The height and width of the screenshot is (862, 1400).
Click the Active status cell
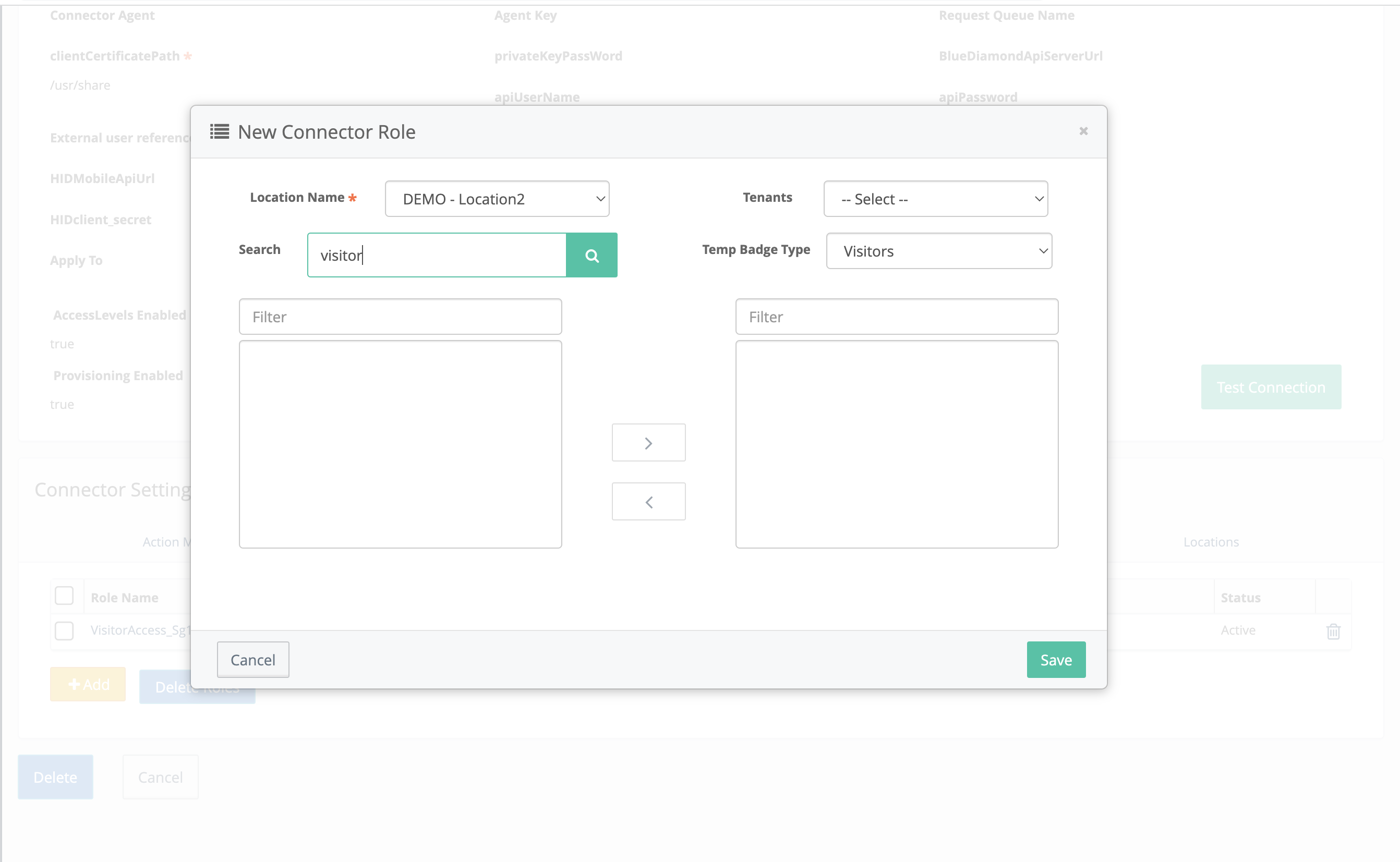[x=1238, y=630]
